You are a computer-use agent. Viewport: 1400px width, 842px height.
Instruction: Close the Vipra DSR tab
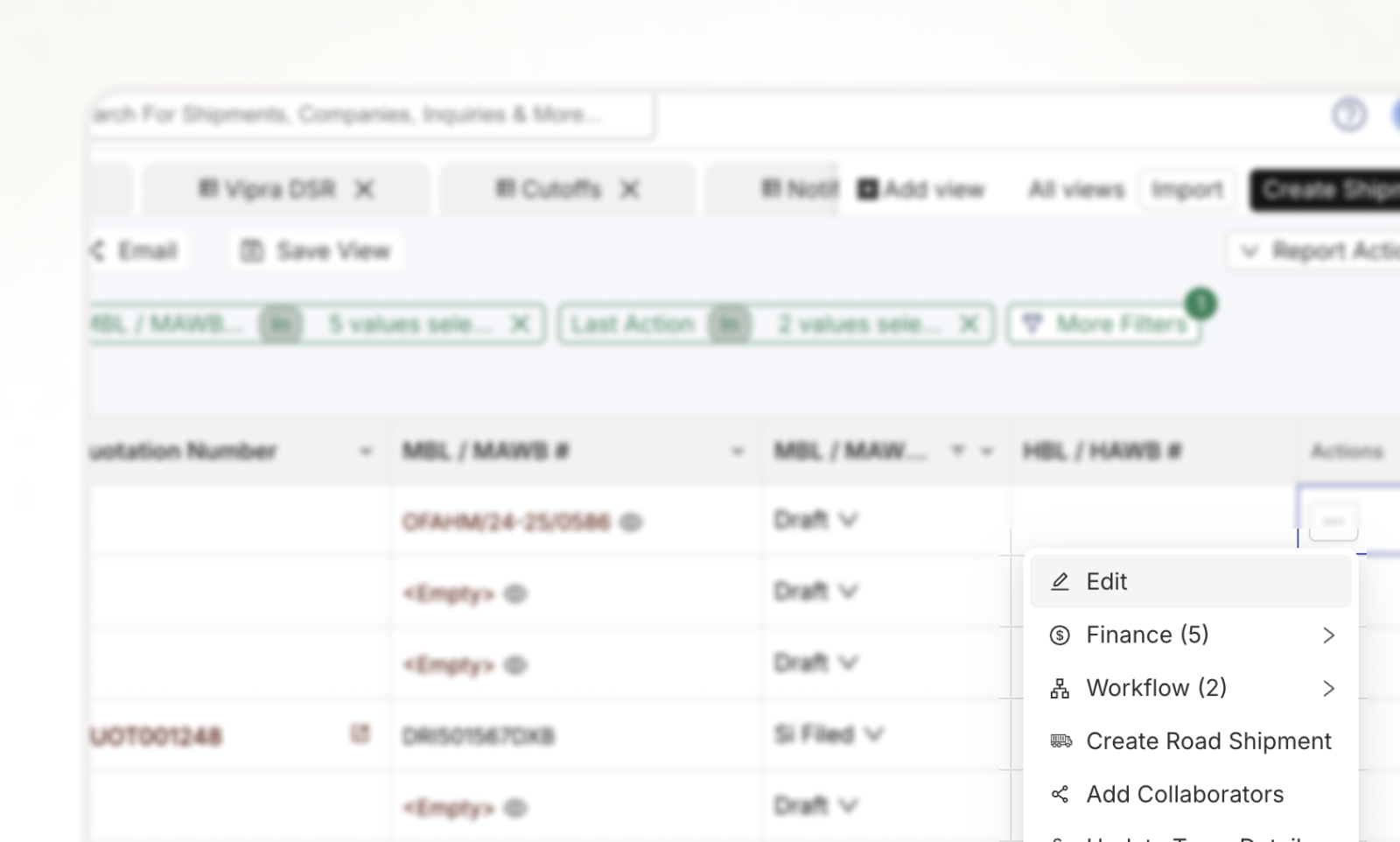pyautogui.click(x=365, y=189)
